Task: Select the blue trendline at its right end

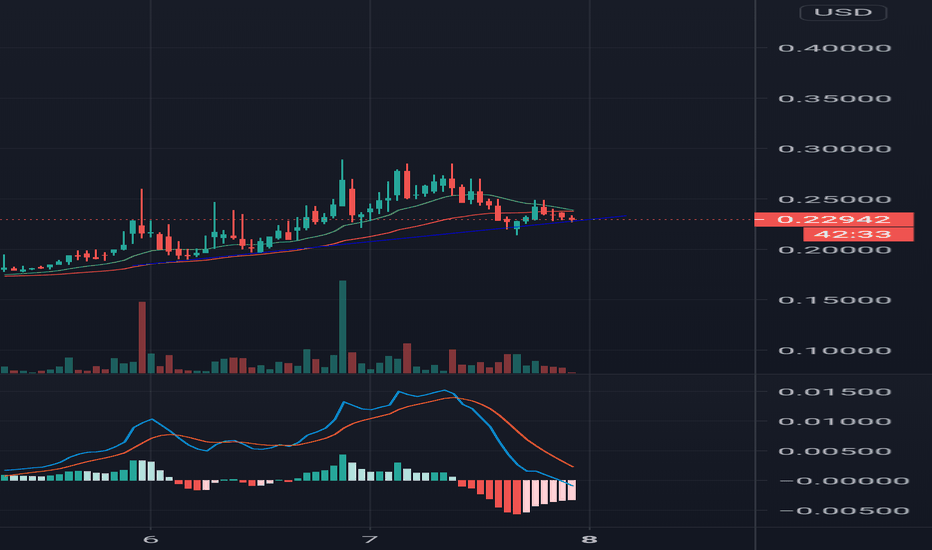Action: (624, 216)
